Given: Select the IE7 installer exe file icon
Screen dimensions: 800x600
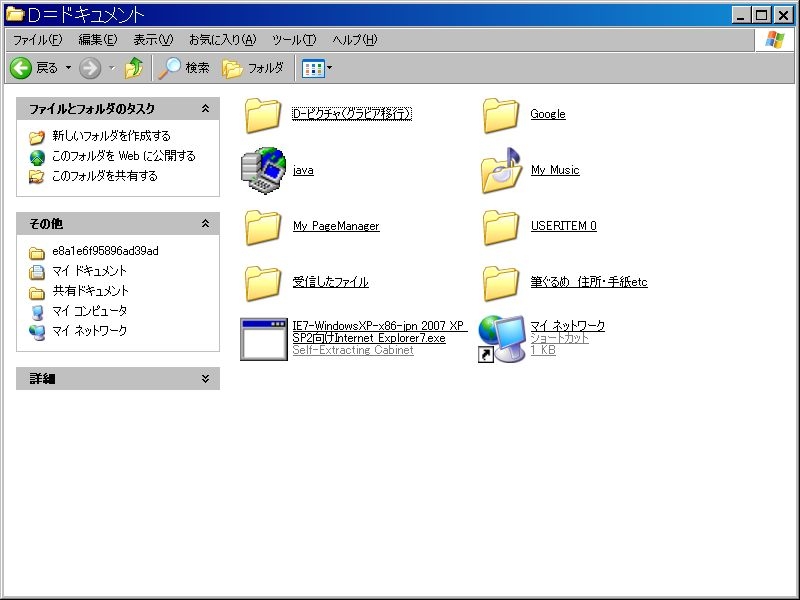Looking at the screenshot, I should click(x=263, y=338).
